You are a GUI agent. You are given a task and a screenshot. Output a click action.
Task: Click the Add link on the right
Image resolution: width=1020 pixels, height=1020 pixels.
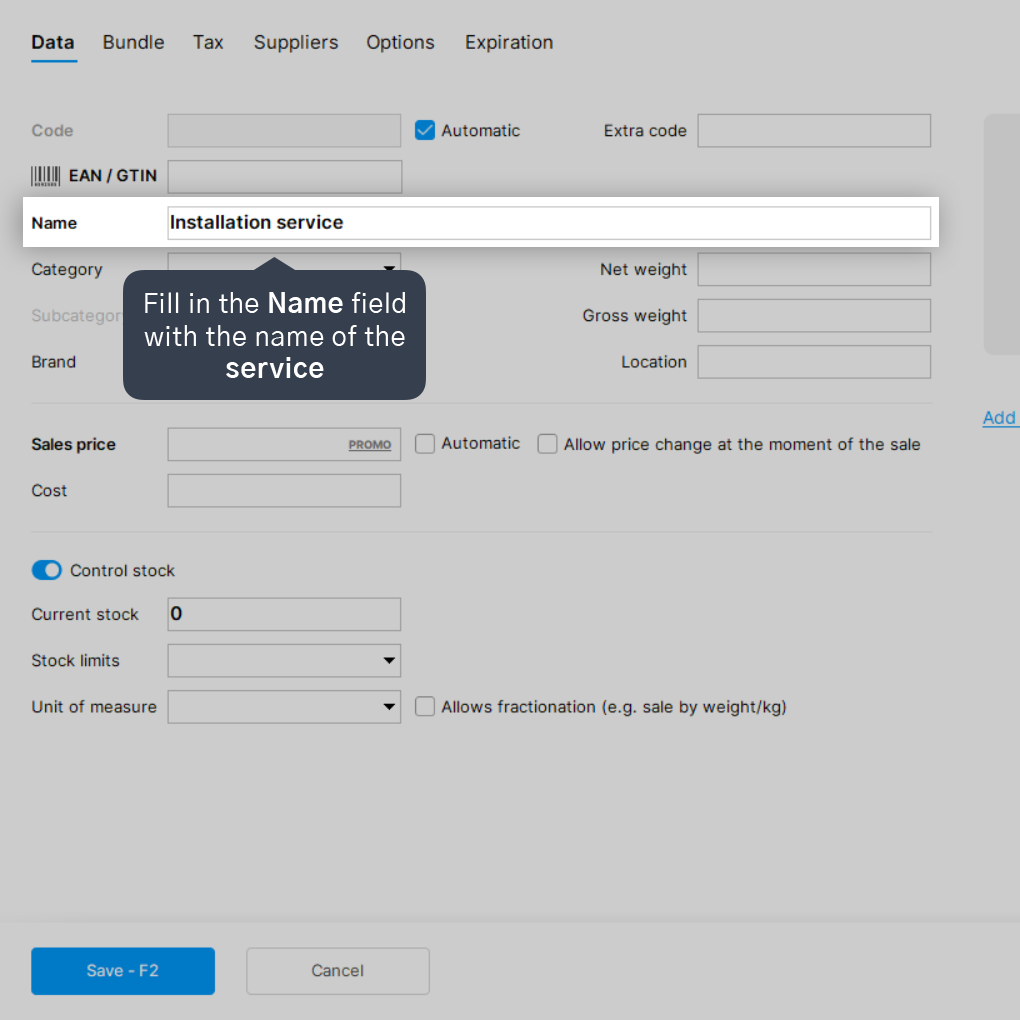point(1000,418)
